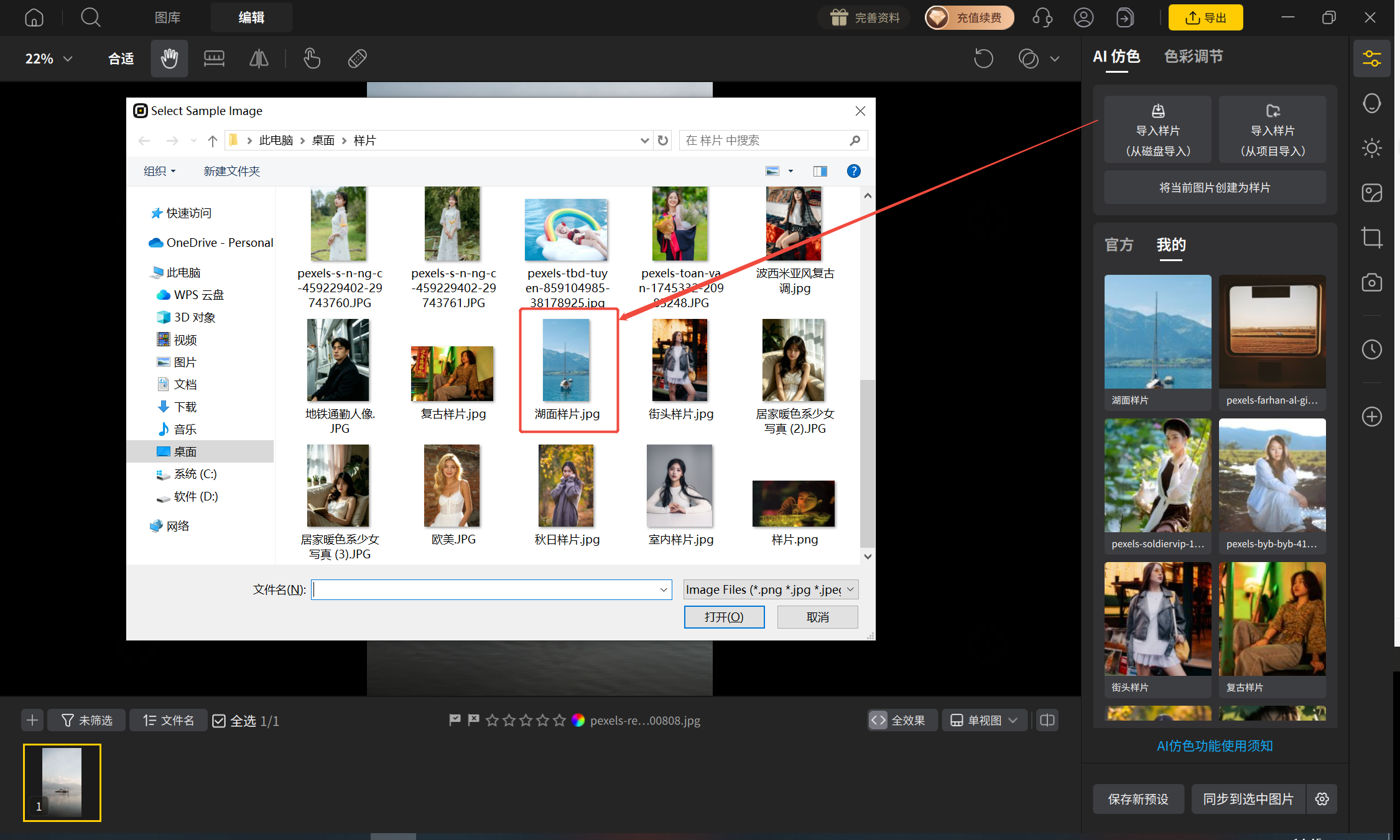
Task: Click the flip mirror tool icon
Action: click(259, 58)
